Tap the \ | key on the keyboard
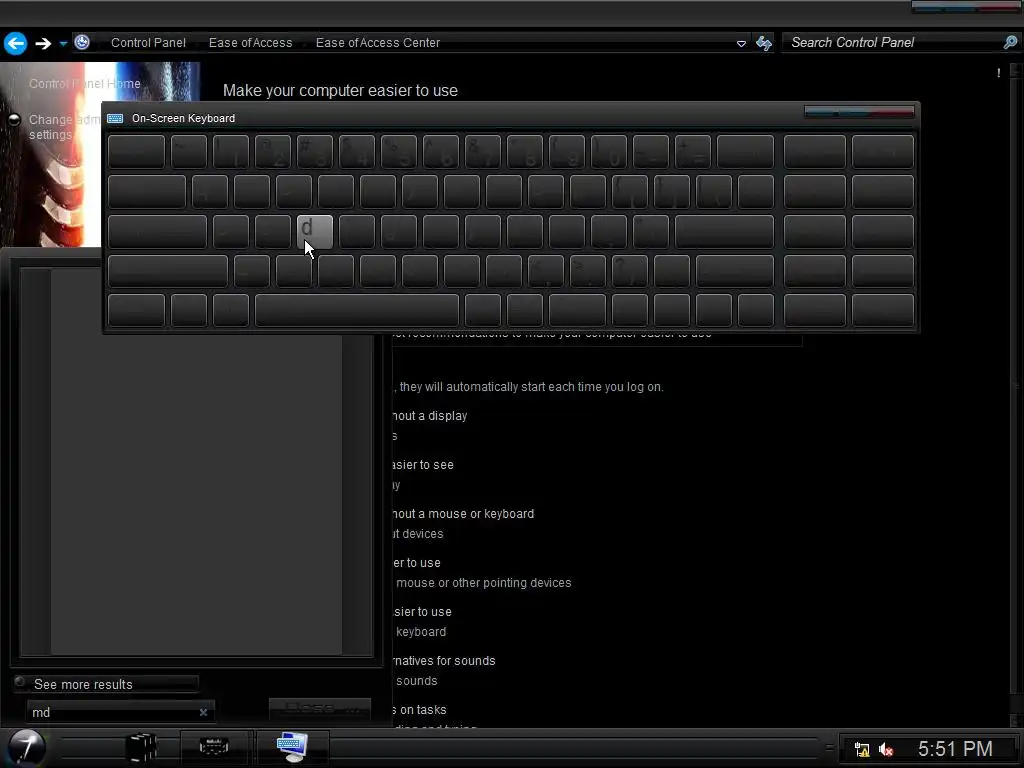This screenshot has height=768, width=1024. tap(714, 192)
